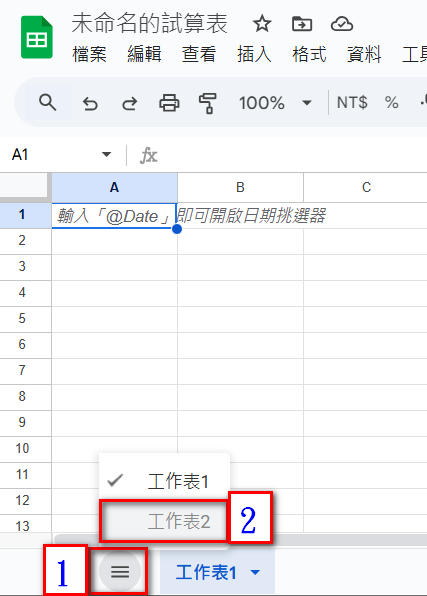
Task: Rename the title 未命名的試算表
Action: pos(149,23)
